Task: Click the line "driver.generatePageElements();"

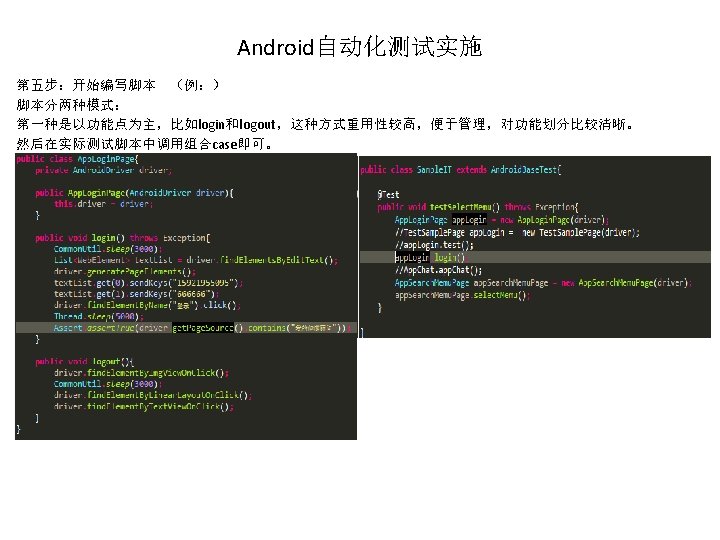Action: tap(125, 271)
